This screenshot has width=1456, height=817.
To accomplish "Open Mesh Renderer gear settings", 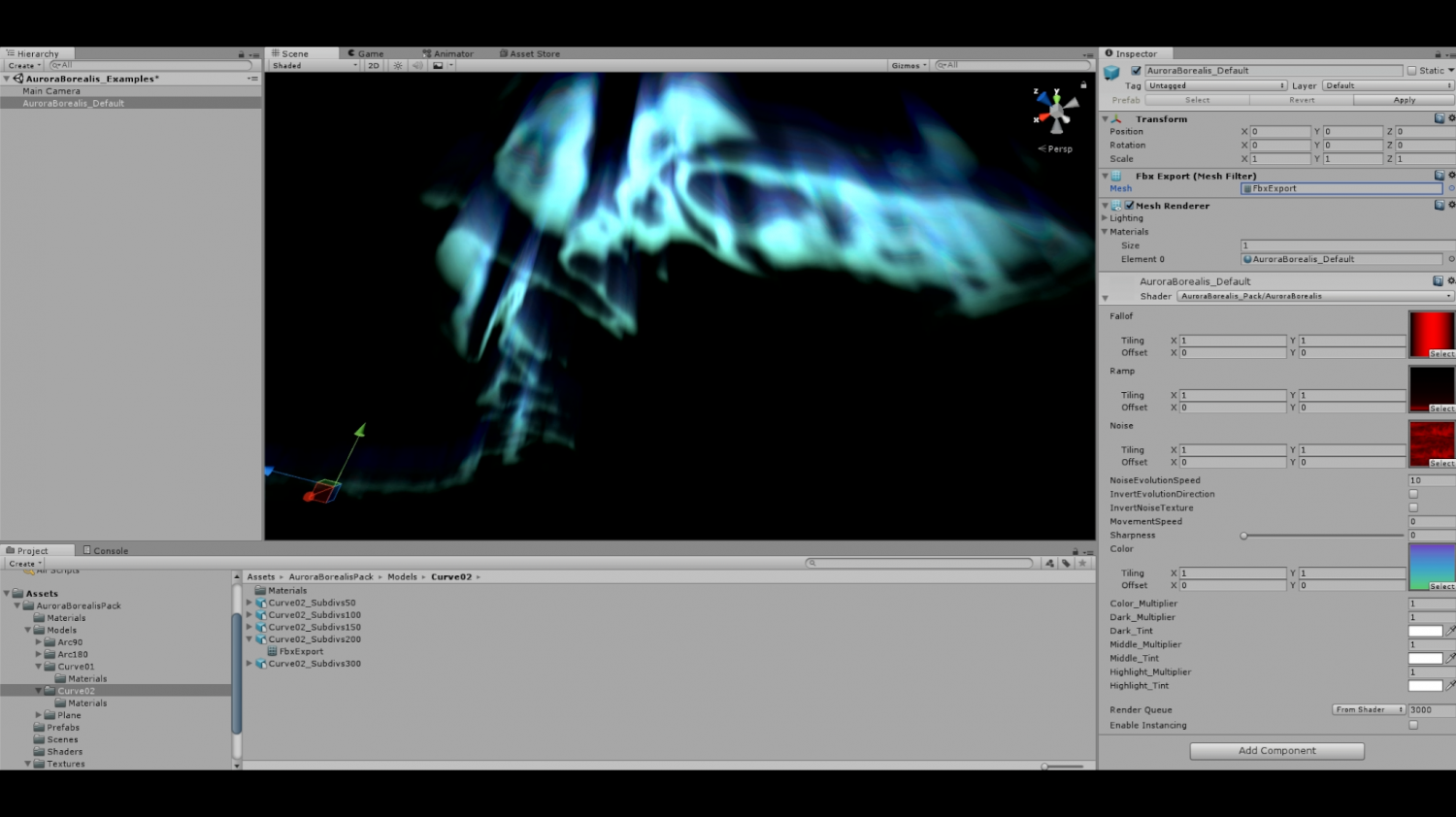I will click(1451, 205).
